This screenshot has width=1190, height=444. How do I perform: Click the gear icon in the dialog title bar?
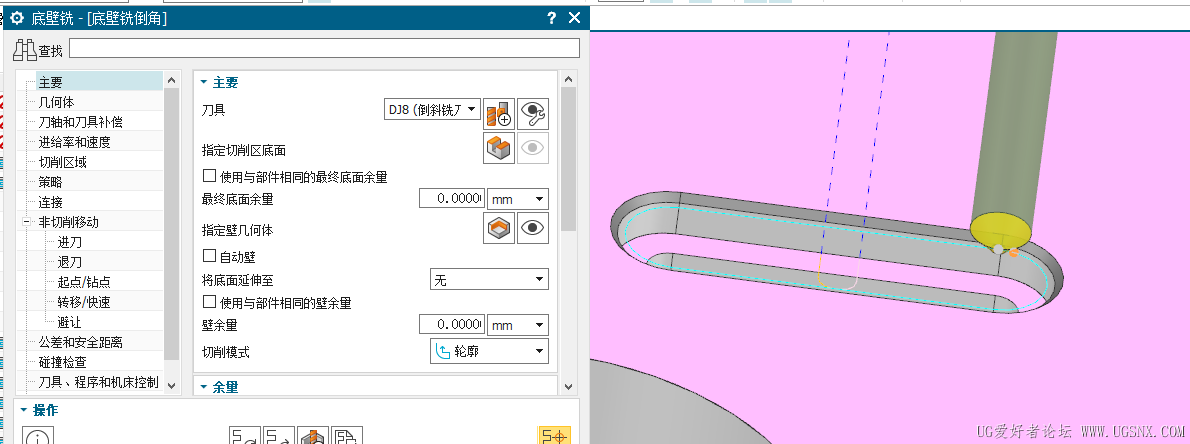point(17,19)
